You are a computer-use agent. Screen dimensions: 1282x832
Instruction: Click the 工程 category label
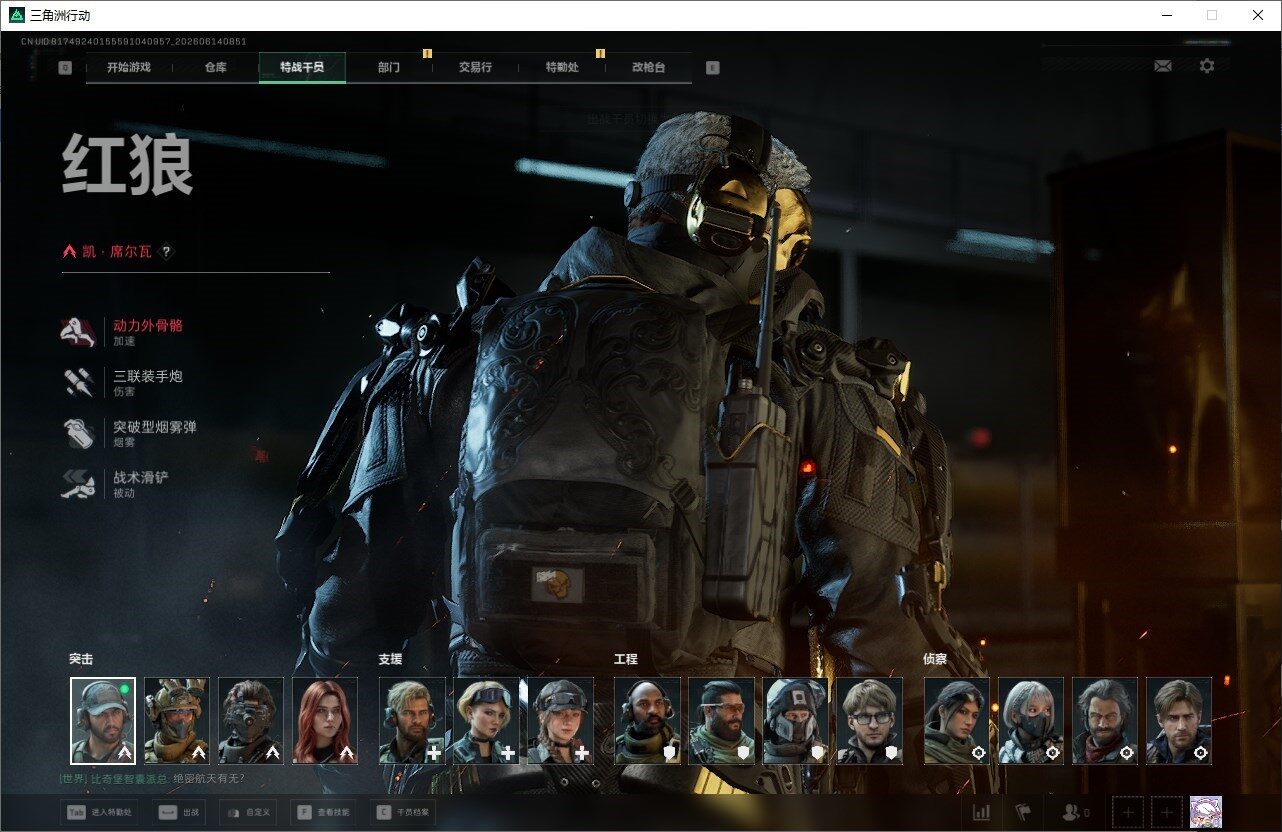(625, 660)
